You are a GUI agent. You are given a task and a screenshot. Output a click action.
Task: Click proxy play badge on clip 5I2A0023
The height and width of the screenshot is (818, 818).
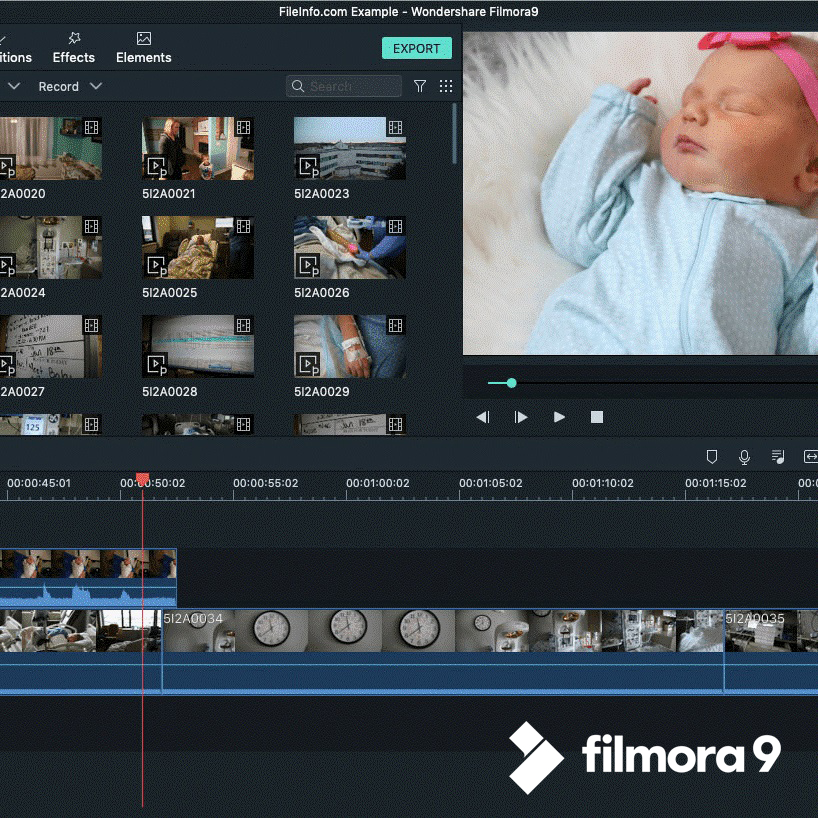[308, 167]
